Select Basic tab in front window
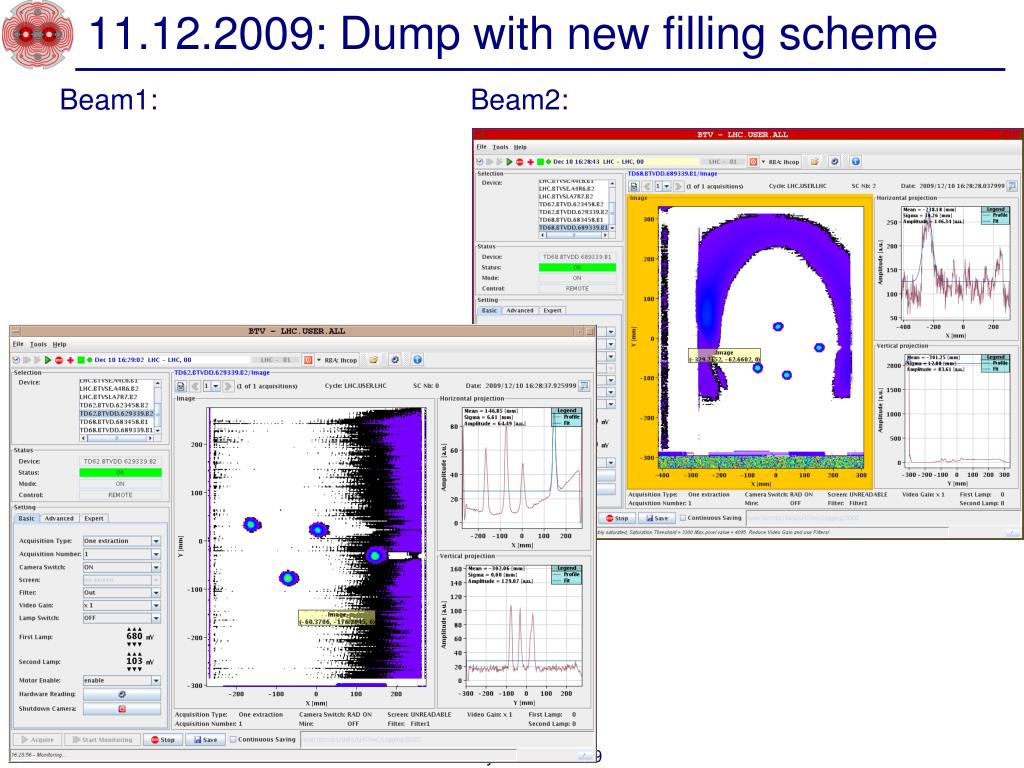 pyautogui.click(x=26, y=519)
